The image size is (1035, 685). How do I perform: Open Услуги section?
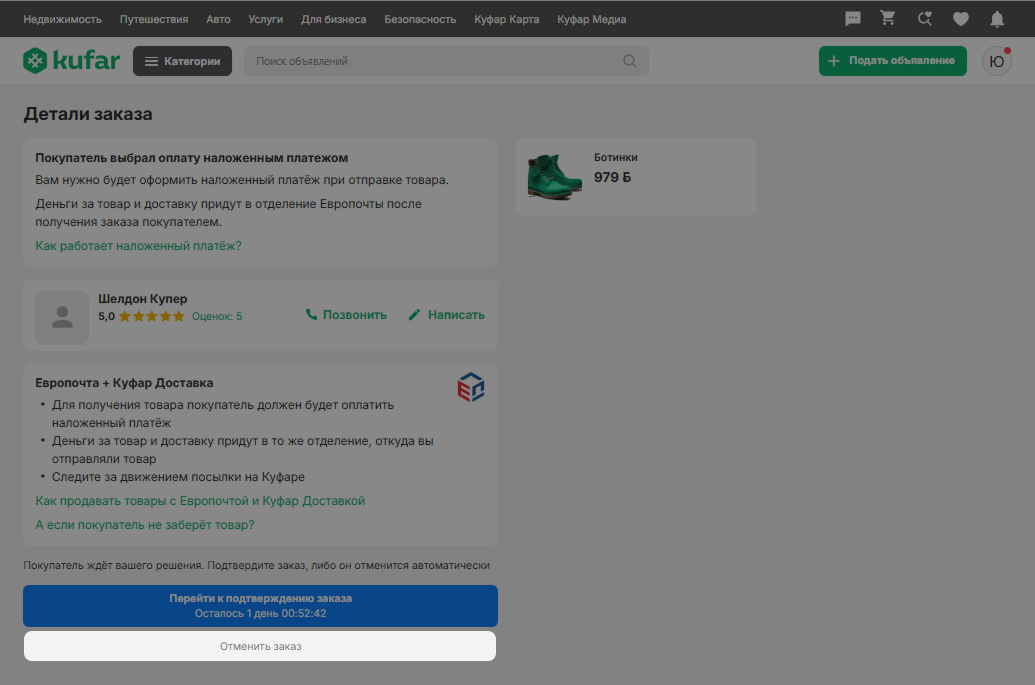[265, 19]
